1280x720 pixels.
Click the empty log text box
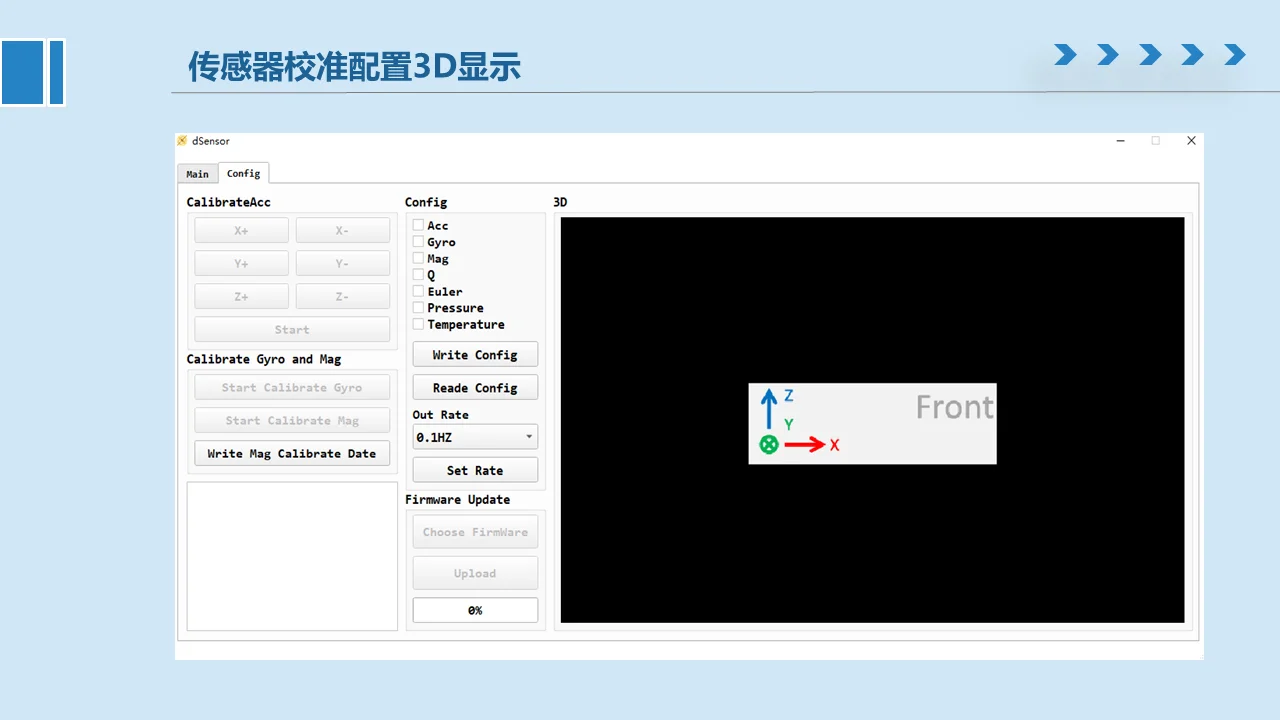[292, 556]
